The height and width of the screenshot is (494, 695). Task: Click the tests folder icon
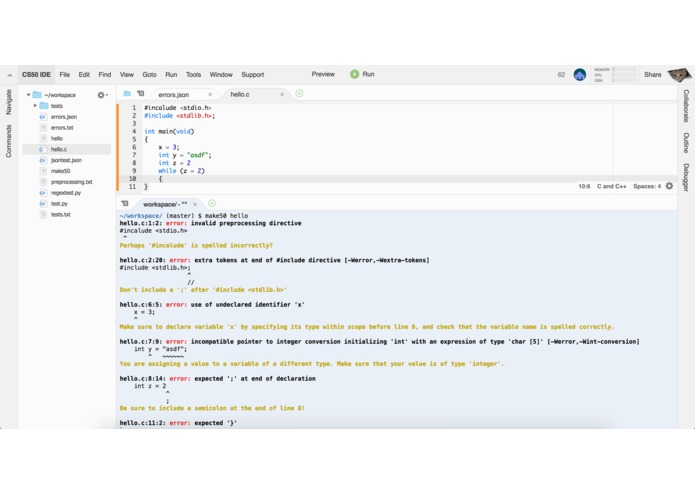click(44, 106)
